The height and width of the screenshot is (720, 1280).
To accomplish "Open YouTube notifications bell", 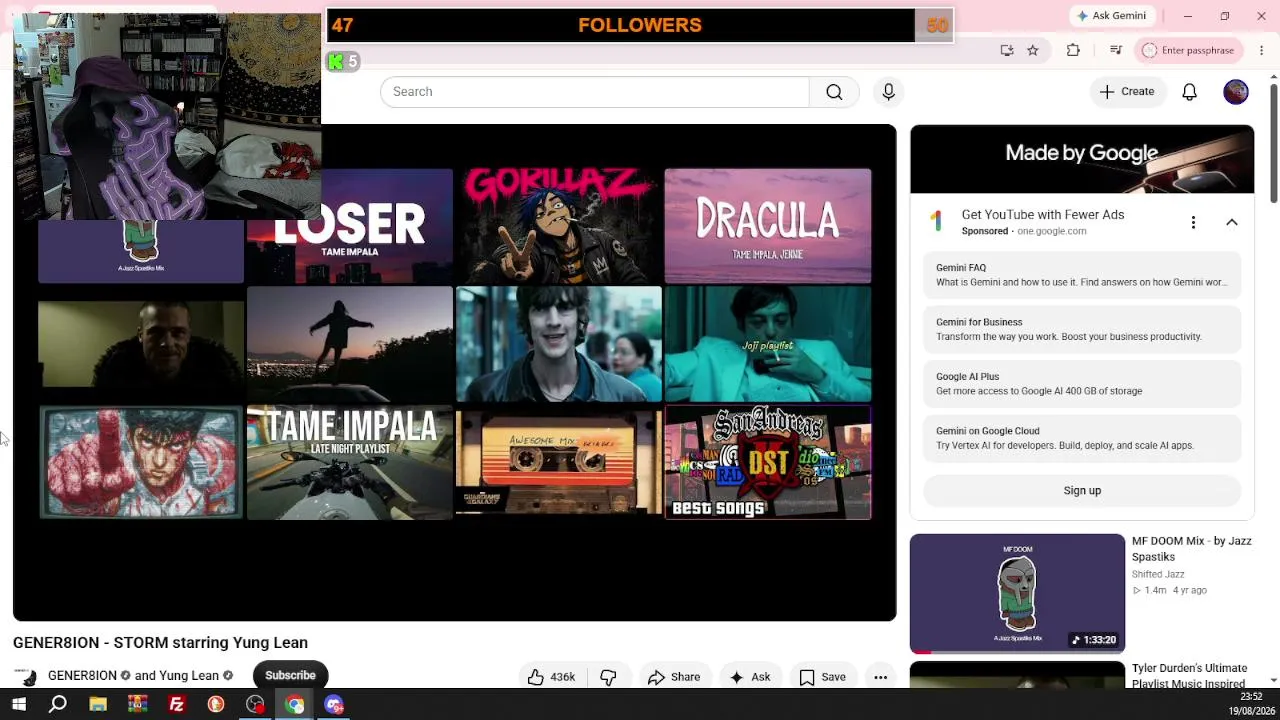I will click(1189, 92).
